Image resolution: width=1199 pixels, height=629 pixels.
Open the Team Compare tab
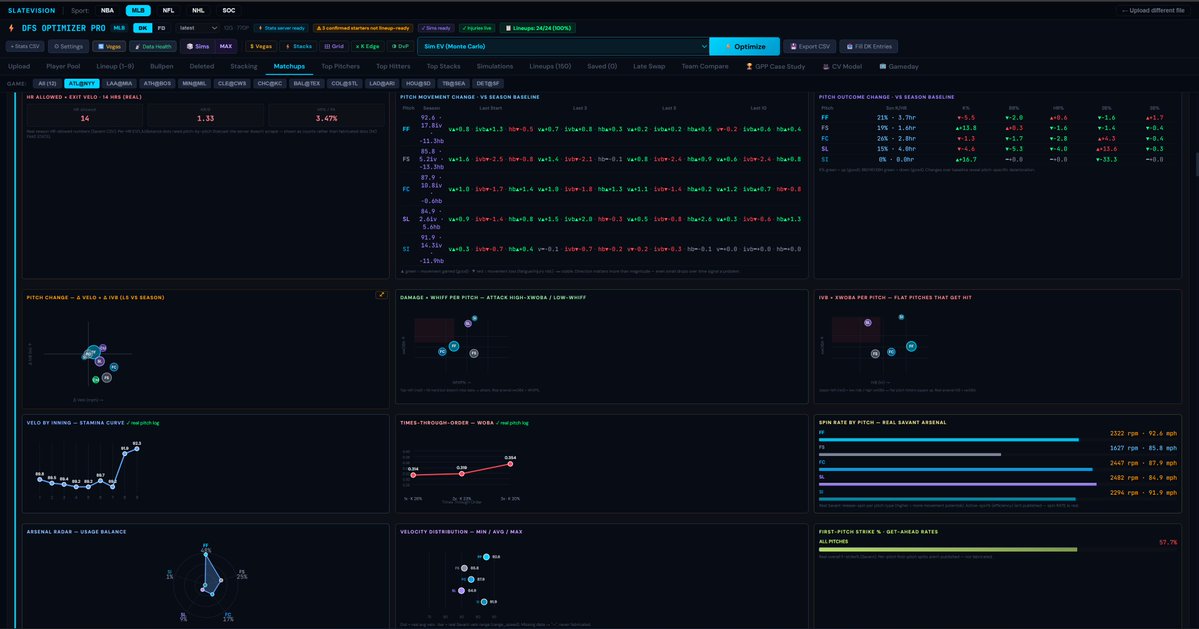point(705,66)
